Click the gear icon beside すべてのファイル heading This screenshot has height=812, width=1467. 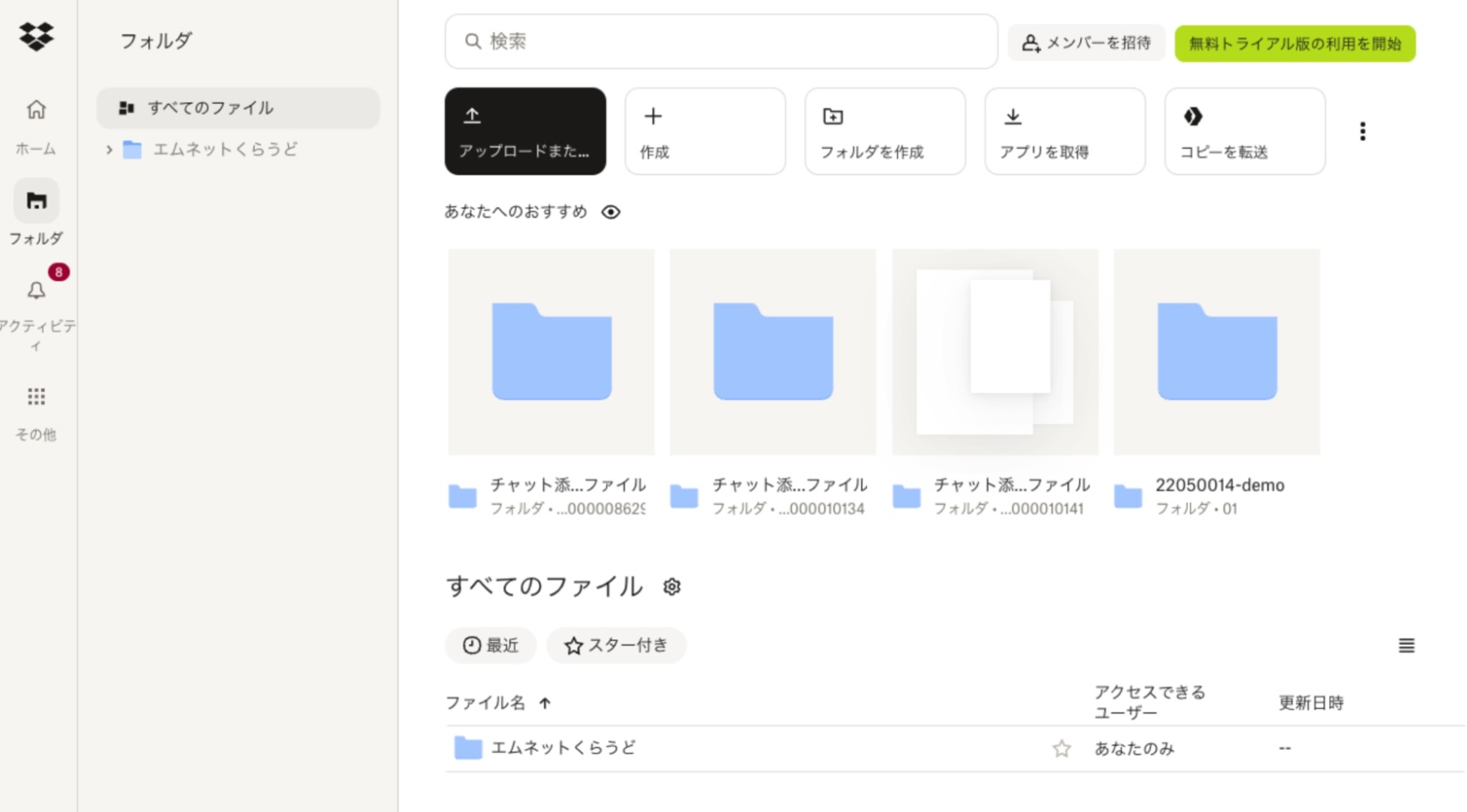point(671,587)
